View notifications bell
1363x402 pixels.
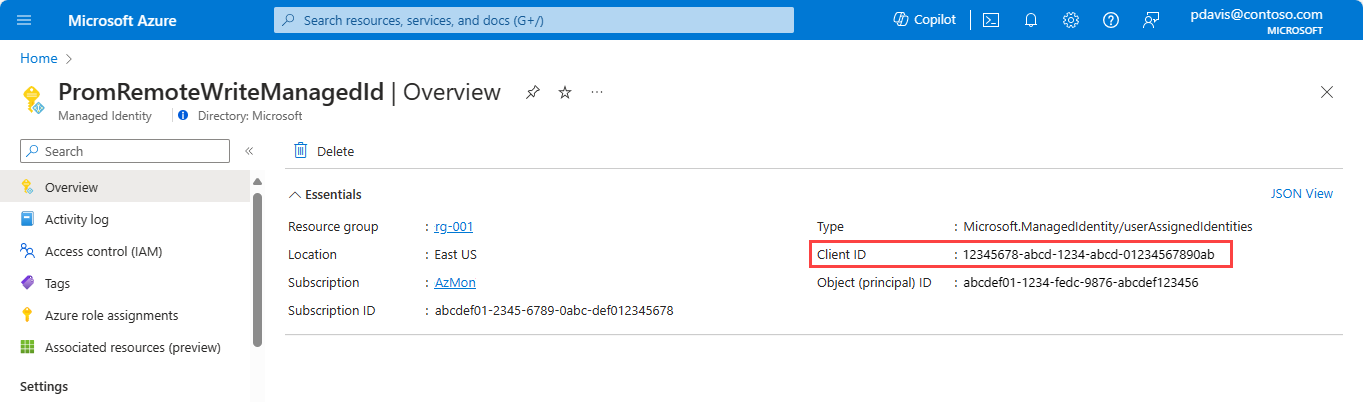1031,20
